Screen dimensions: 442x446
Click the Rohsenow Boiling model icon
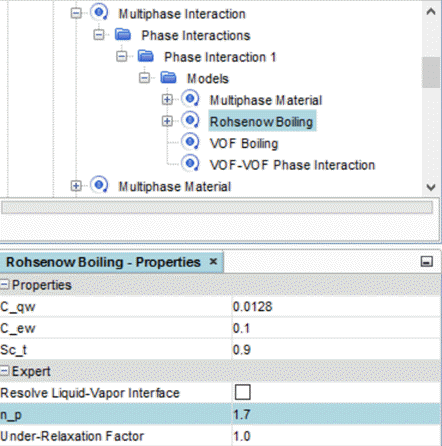point(190,121)
